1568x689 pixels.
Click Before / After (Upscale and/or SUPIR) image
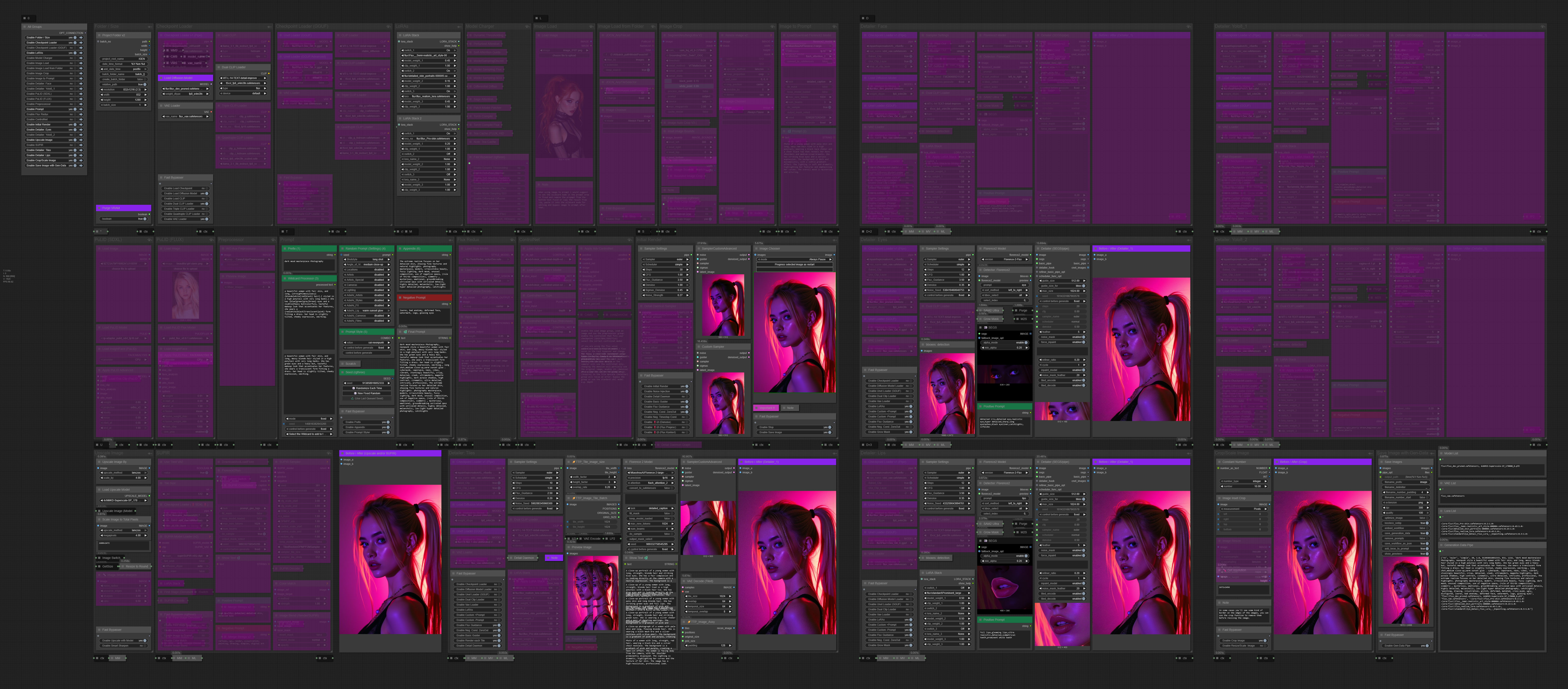click(390, 559)
